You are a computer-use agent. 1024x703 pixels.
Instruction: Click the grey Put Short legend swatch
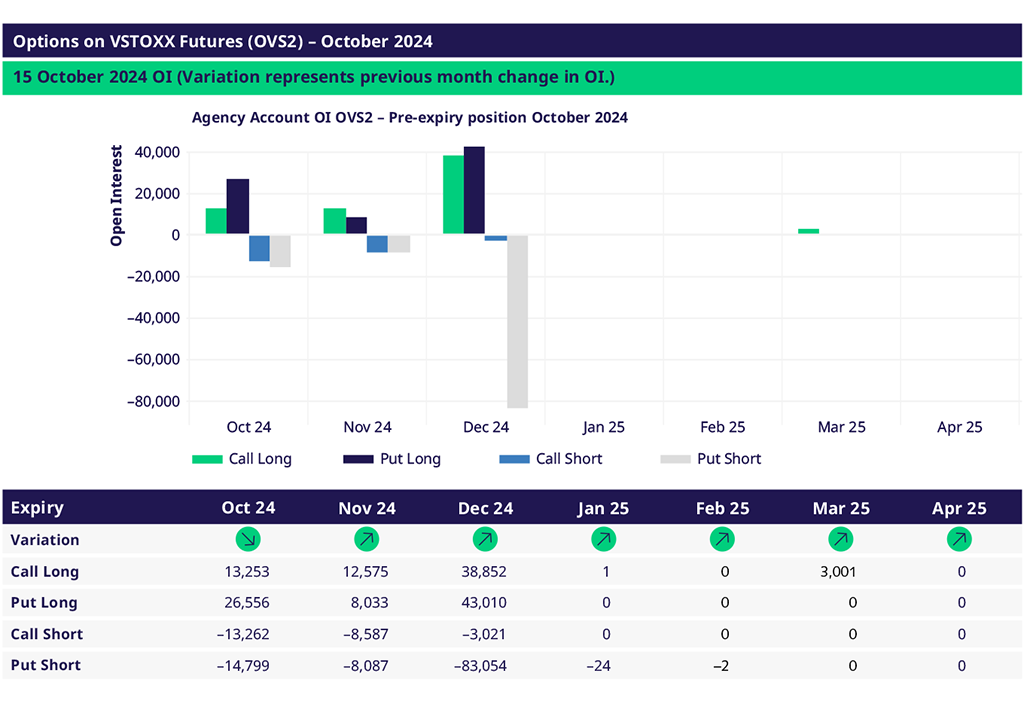click(675, 459)
